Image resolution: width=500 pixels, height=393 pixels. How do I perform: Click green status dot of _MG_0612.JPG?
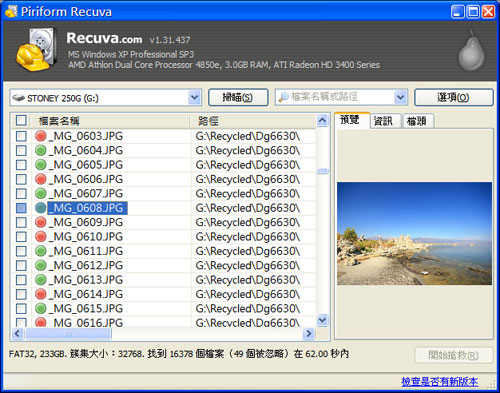pyautogui.click(x=41, y=265)
